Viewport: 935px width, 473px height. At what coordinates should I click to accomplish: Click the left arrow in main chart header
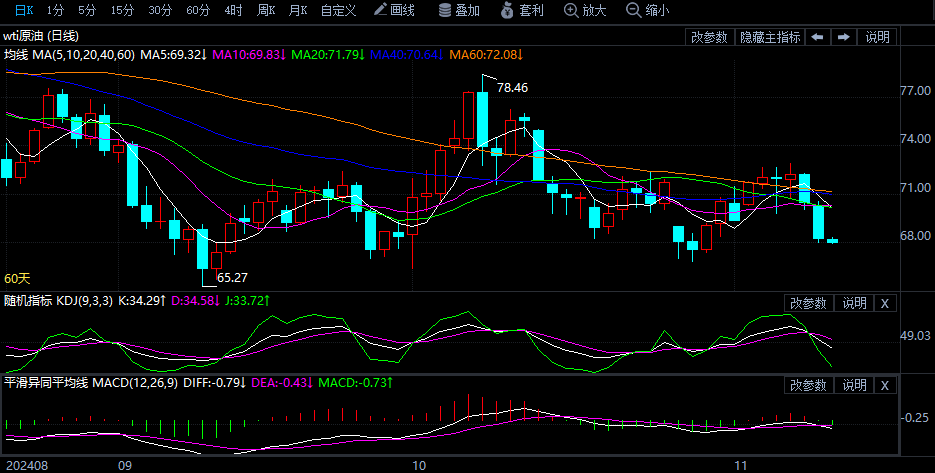817,37
